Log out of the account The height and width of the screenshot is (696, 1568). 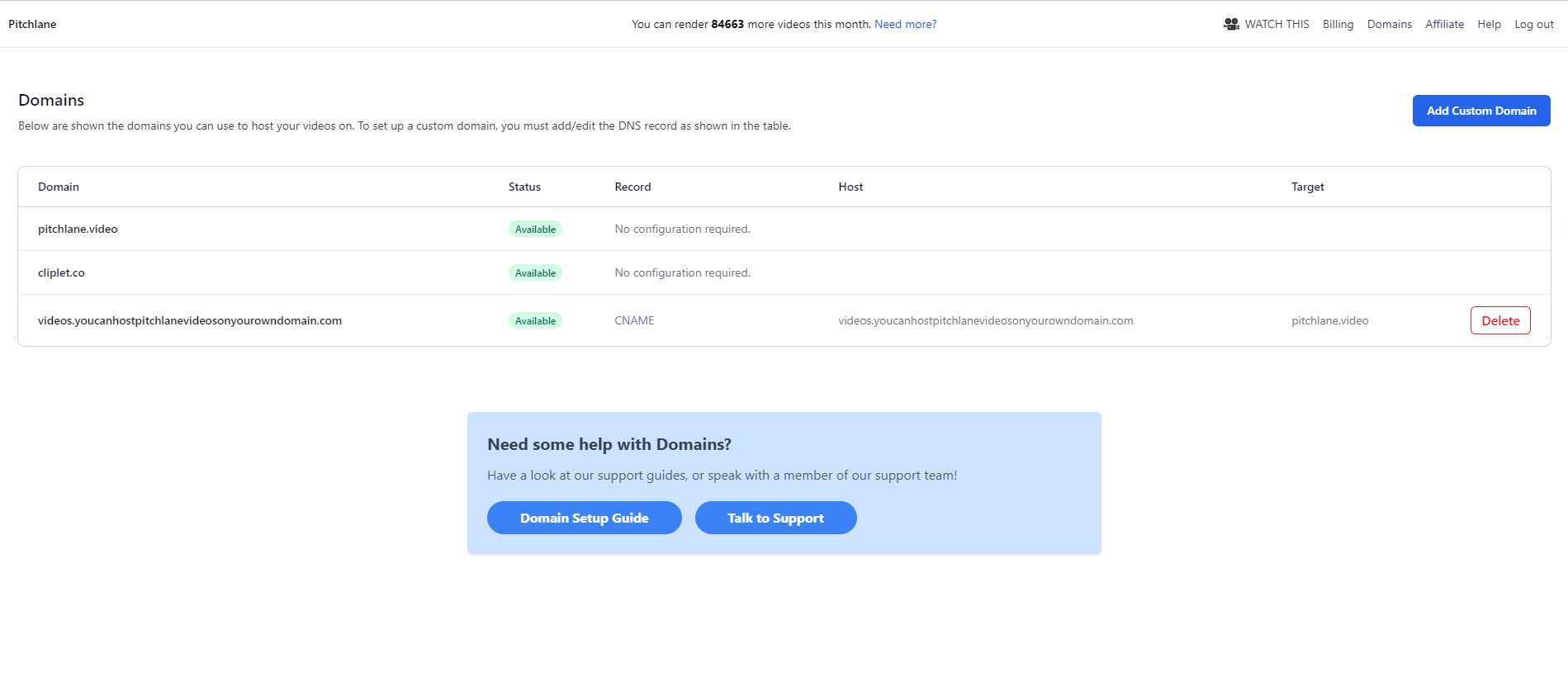1534,24
